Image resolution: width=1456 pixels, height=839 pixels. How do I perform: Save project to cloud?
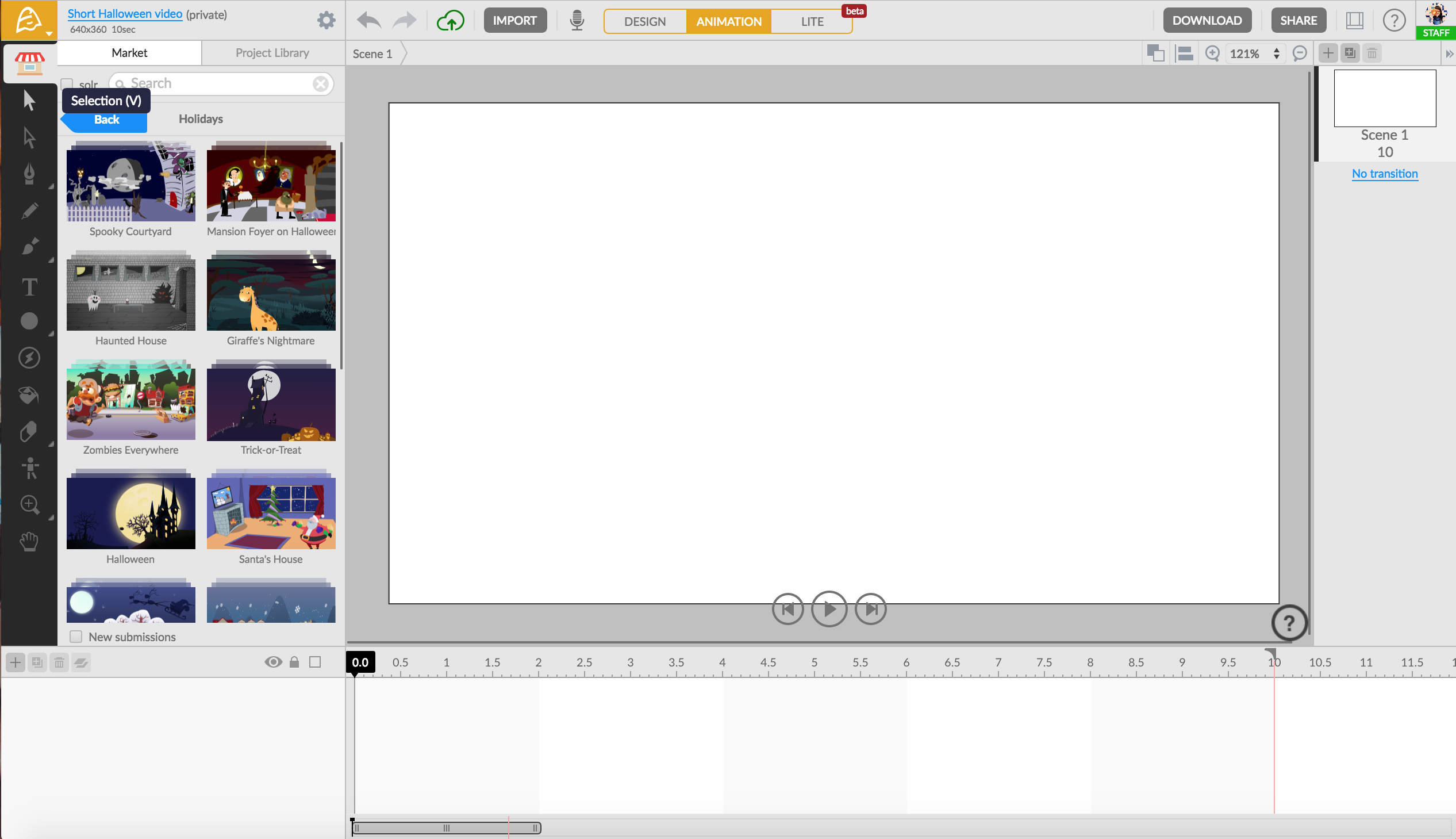451,21
